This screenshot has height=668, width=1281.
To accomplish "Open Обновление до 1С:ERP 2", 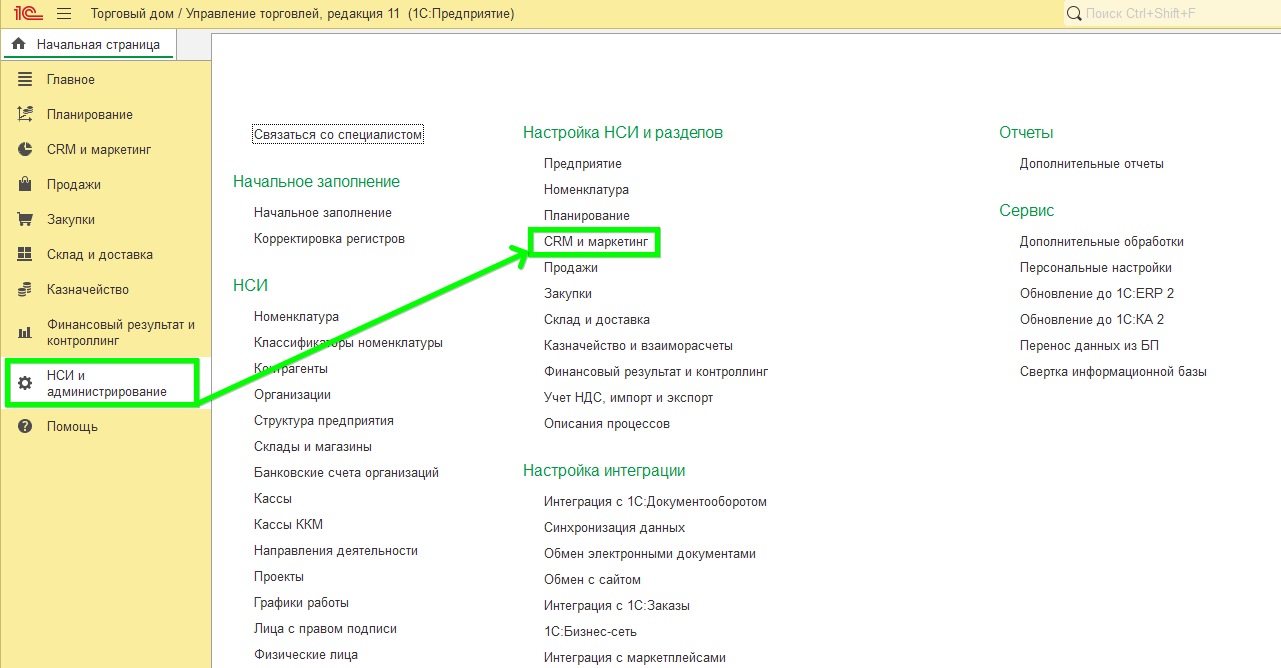I will click(1097, 294).
